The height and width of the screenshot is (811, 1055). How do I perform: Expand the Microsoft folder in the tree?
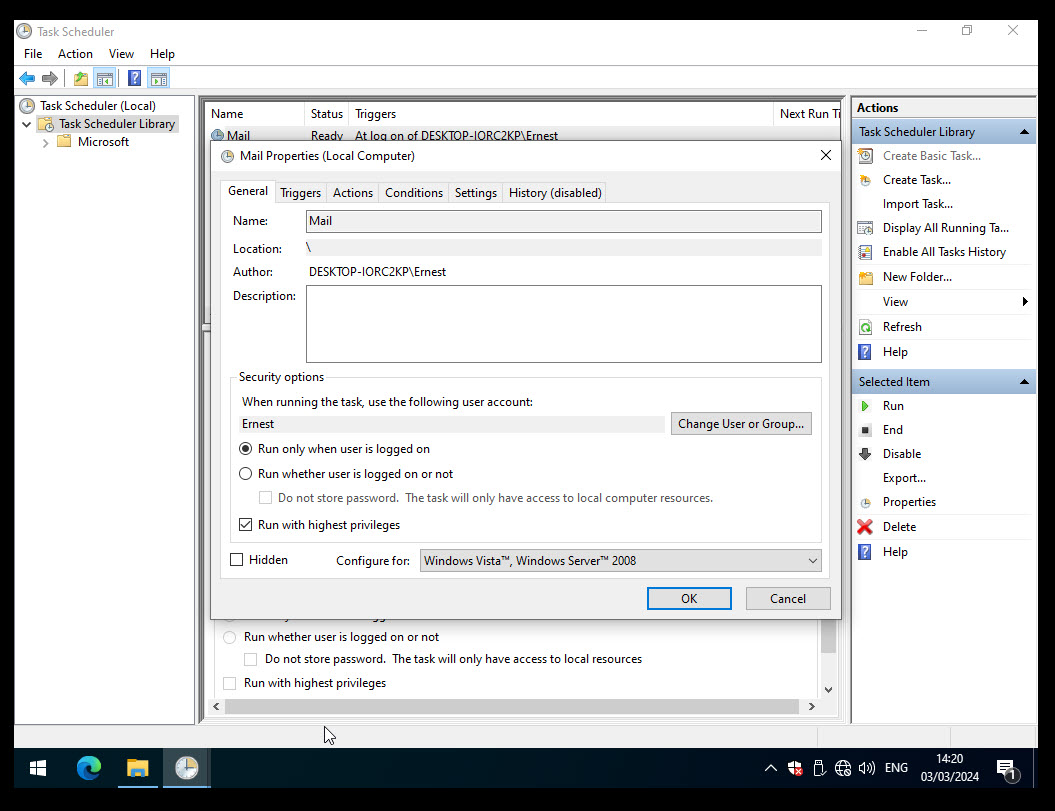click(x=45, y=141)
